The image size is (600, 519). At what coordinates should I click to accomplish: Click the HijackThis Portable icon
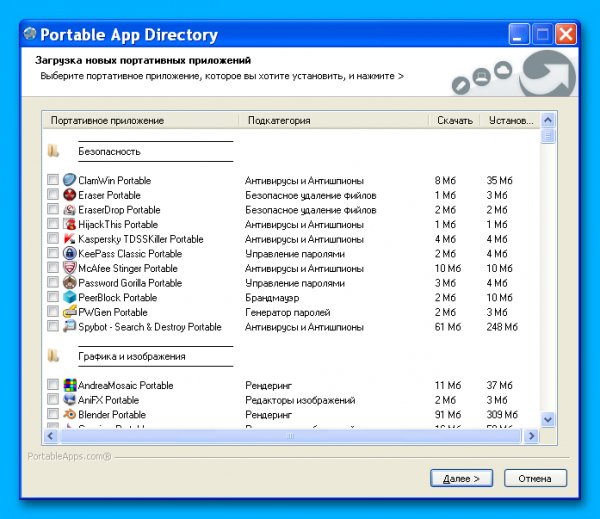(70, 224)
